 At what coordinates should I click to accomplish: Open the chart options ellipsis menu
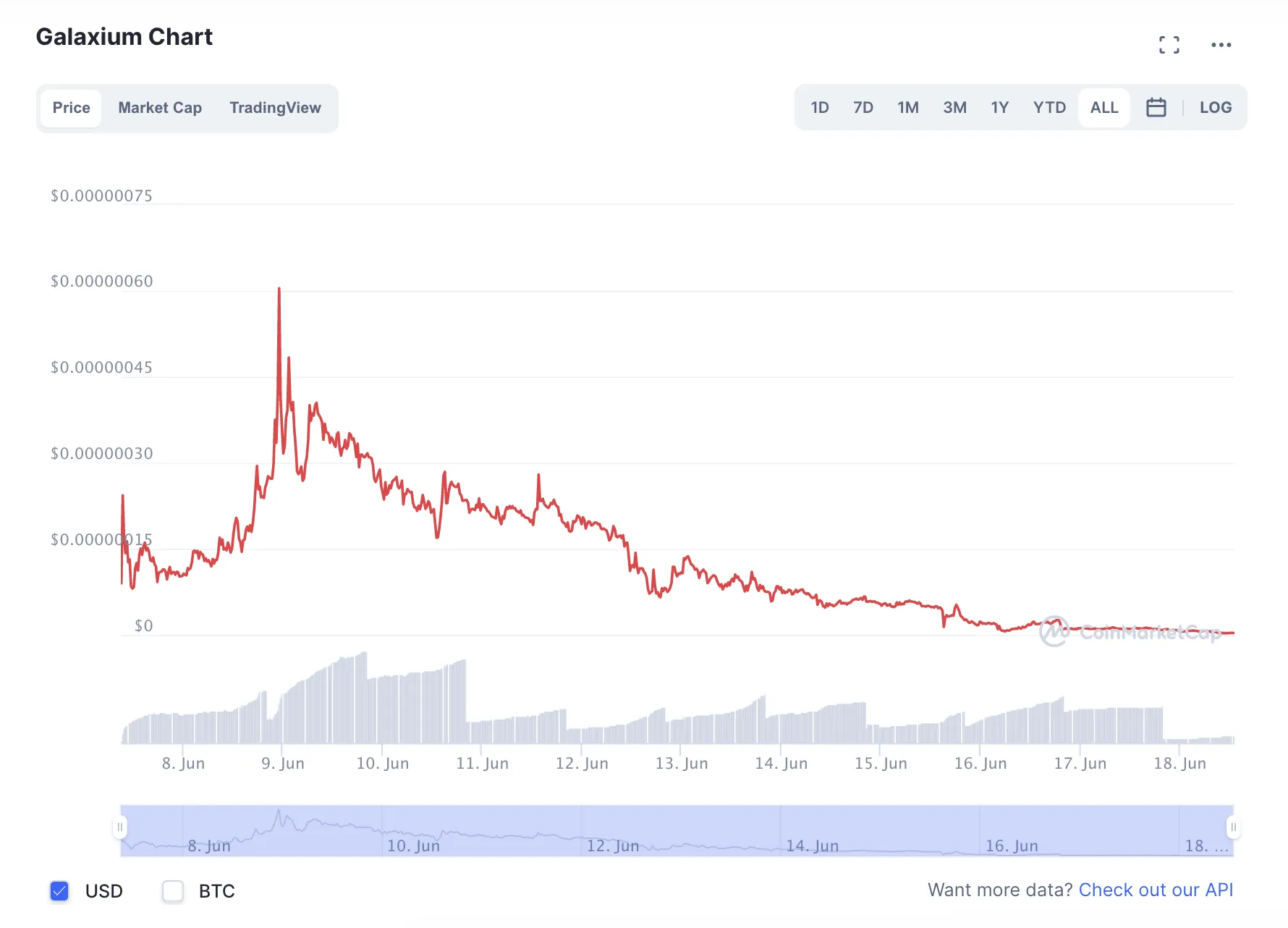click(1221, 44)
